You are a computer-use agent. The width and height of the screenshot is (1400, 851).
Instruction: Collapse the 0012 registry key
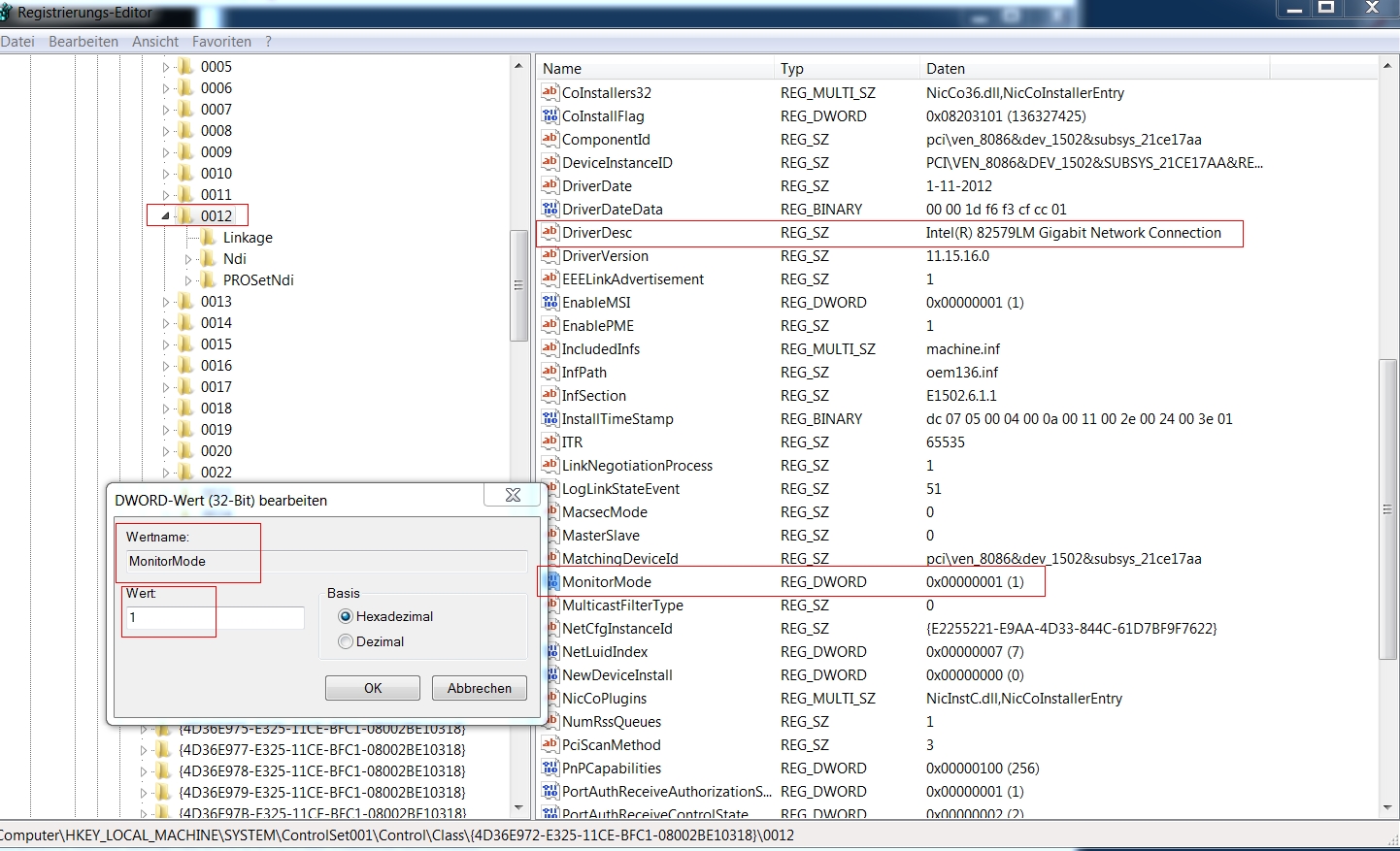[x=164, y=214]
